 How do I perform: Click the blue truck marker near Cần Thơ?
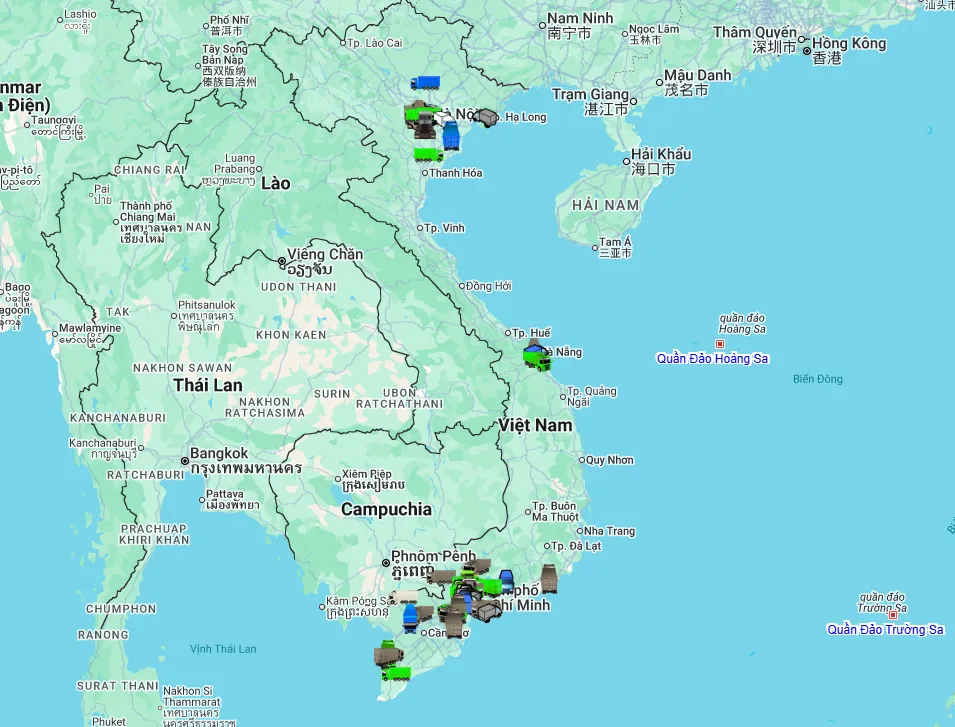(x=411, y=617)
